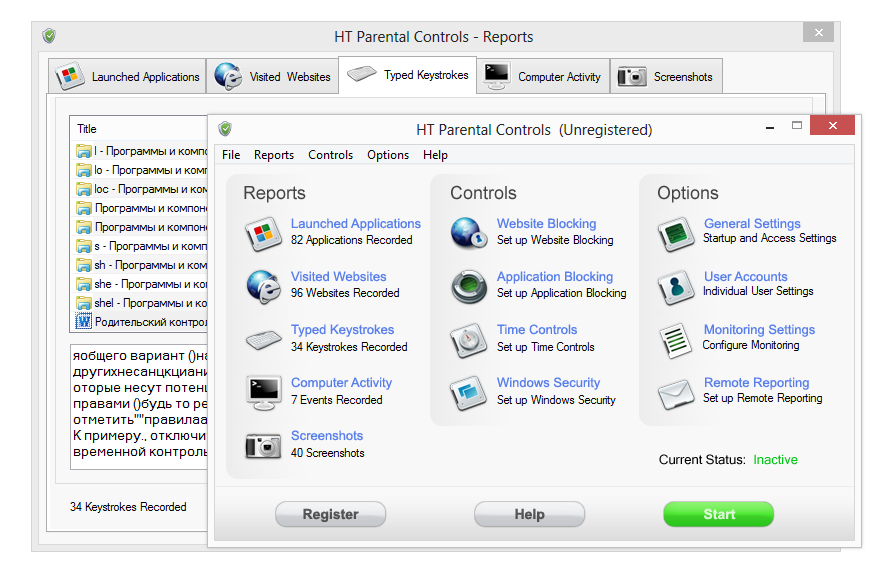
Task: Click the Visited Websites globe icon in main window
Action: (263, 286)
